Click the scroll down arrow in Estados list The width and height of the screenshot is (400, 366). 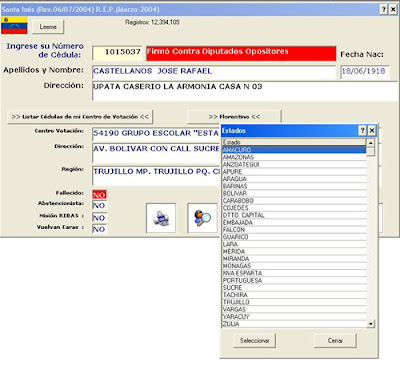click(370, 323)
